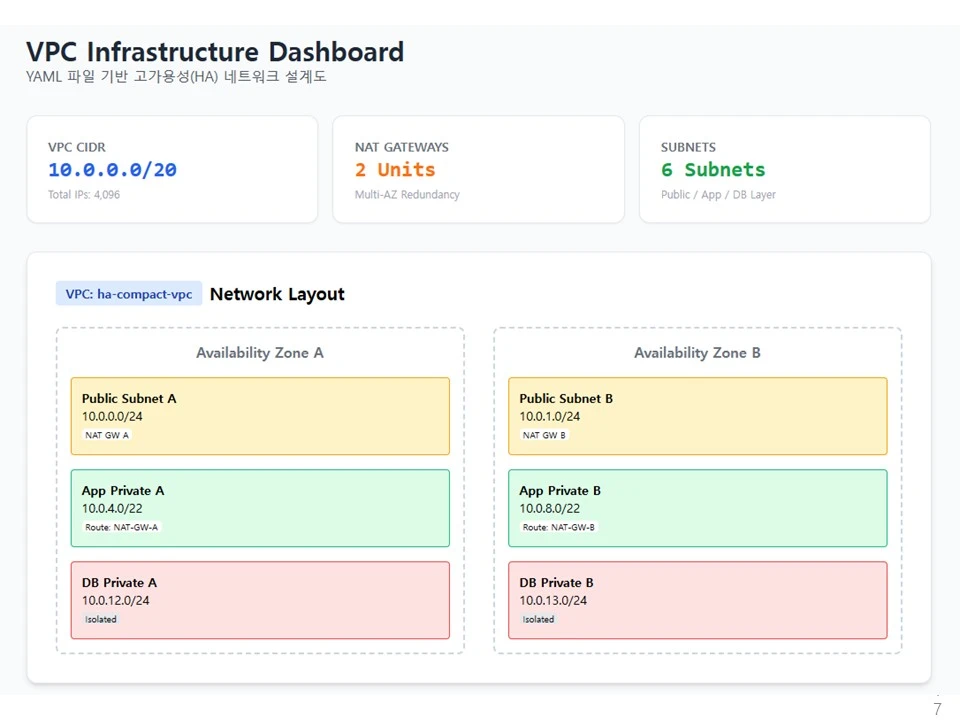Click the VPC CIDR card label
The image size is (960, 720).
(77, 148)
